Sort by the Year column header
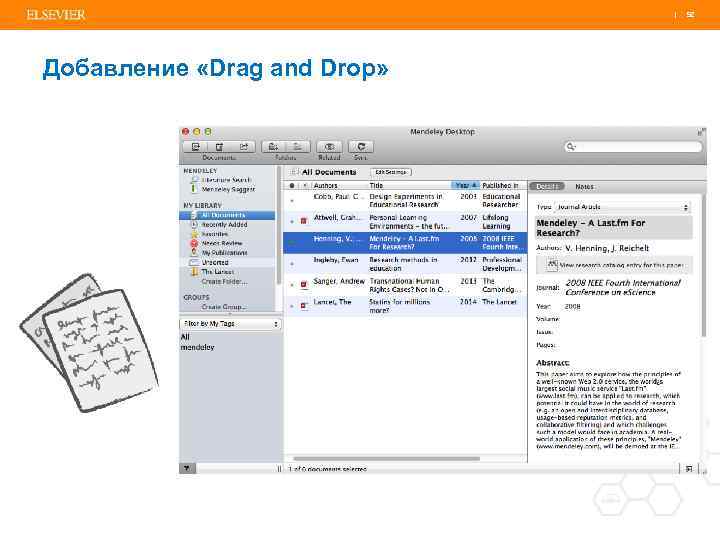This screenshot has height=540, width=720. [x=466, y=186]
